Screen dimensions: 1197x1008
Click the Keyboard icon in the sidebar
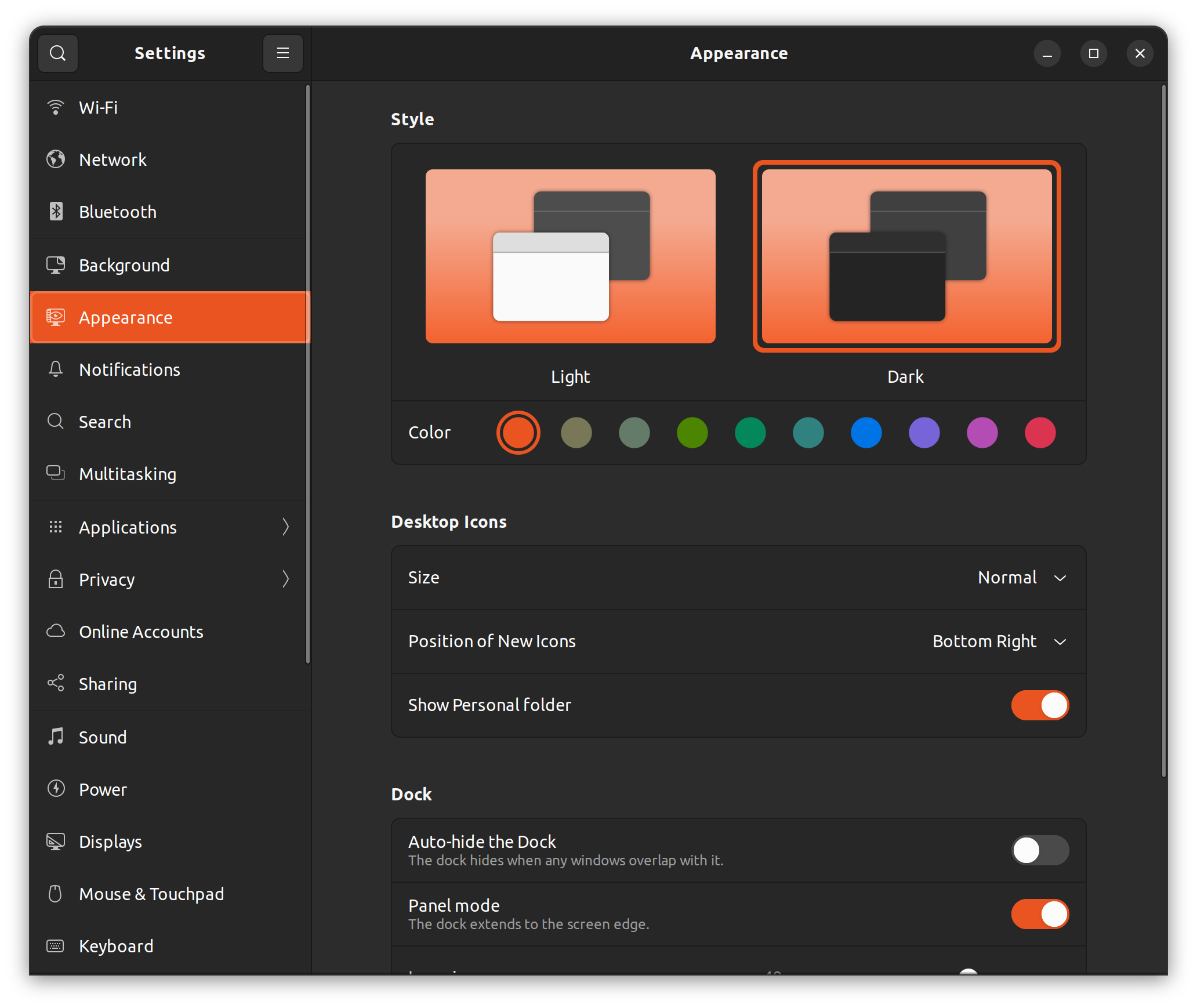coord(56,946)
